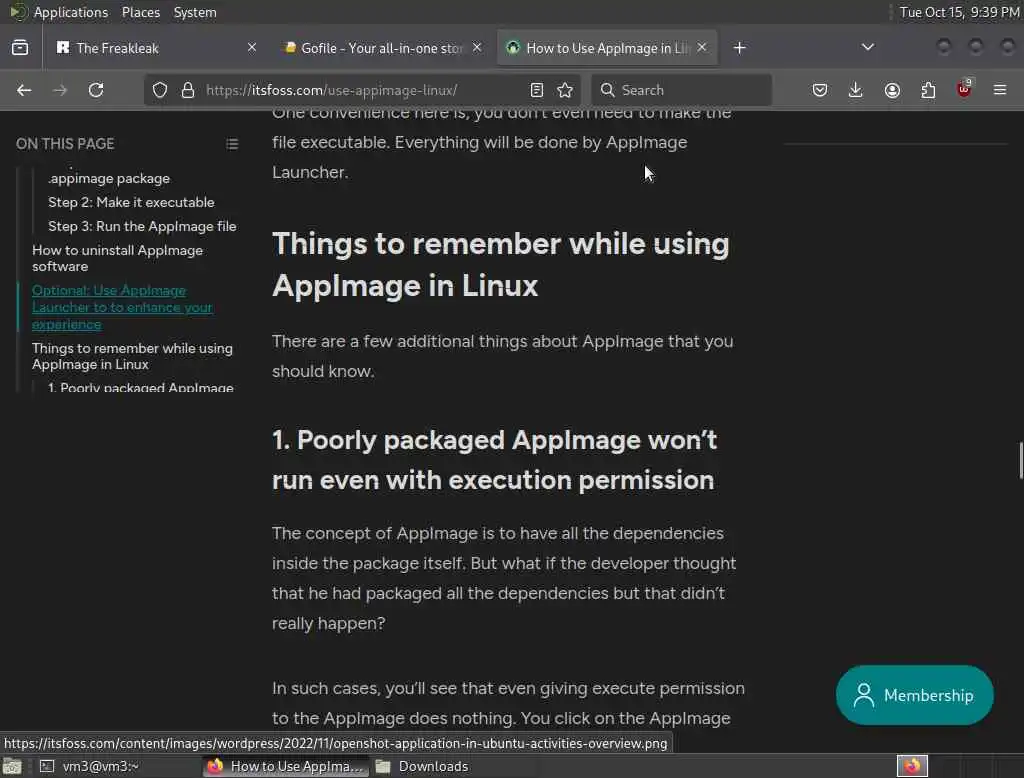Bookmark this page with the star icon
The image size is (1024, 778).
click(566, 90)
